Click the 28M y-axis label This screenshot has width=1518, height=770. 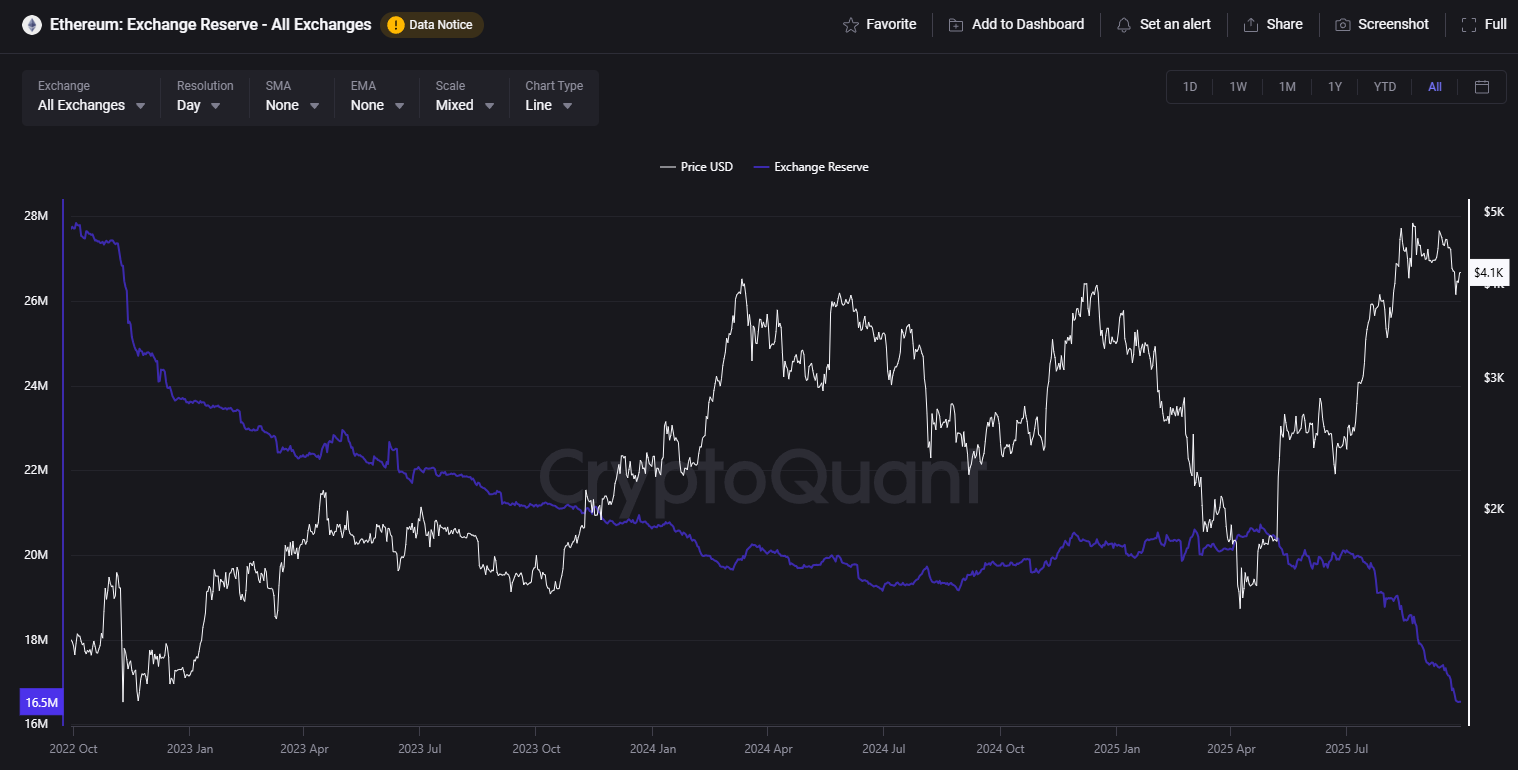[36, 216]
